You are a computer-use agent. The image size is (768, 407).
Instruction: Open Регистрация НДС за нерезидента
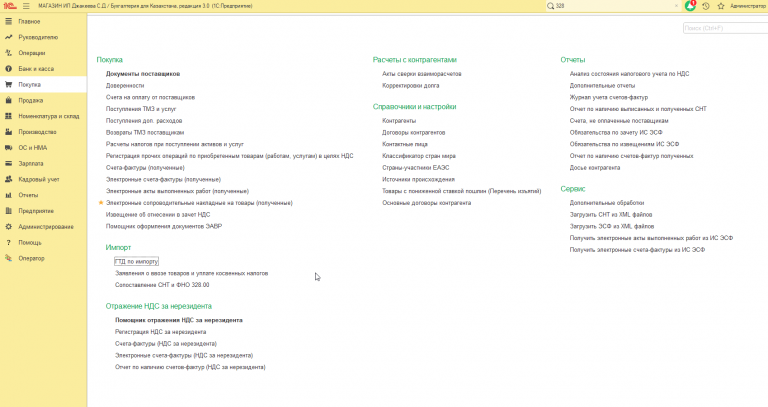161,332
